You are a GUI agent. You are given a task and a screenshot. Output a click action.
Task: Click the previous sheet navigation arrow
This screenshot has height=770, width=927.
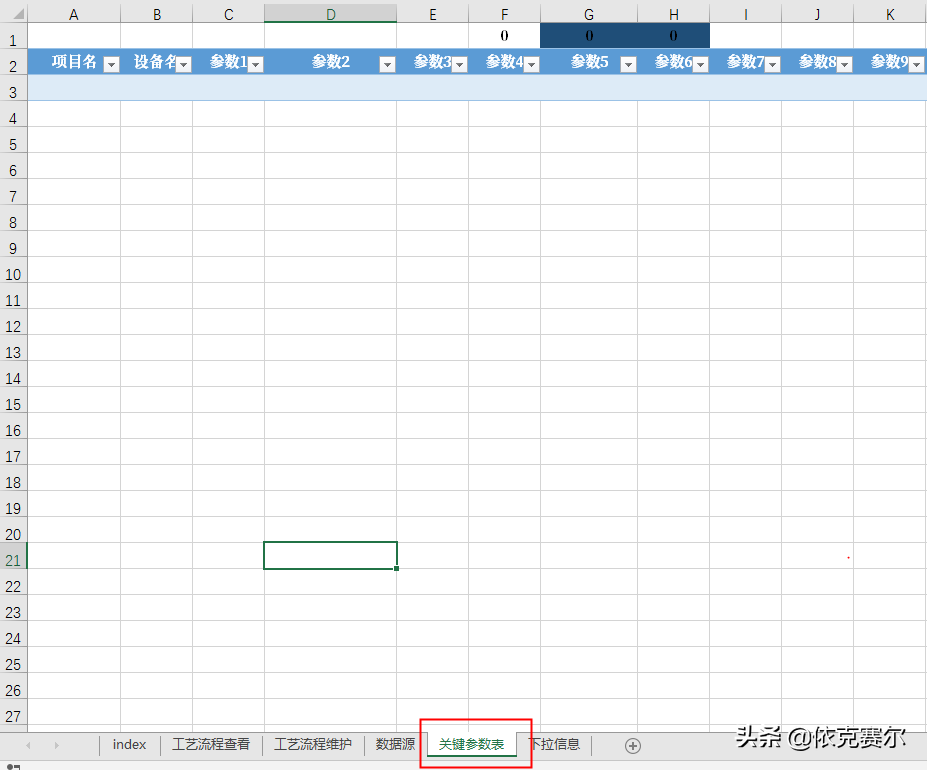tap(28, 746)
